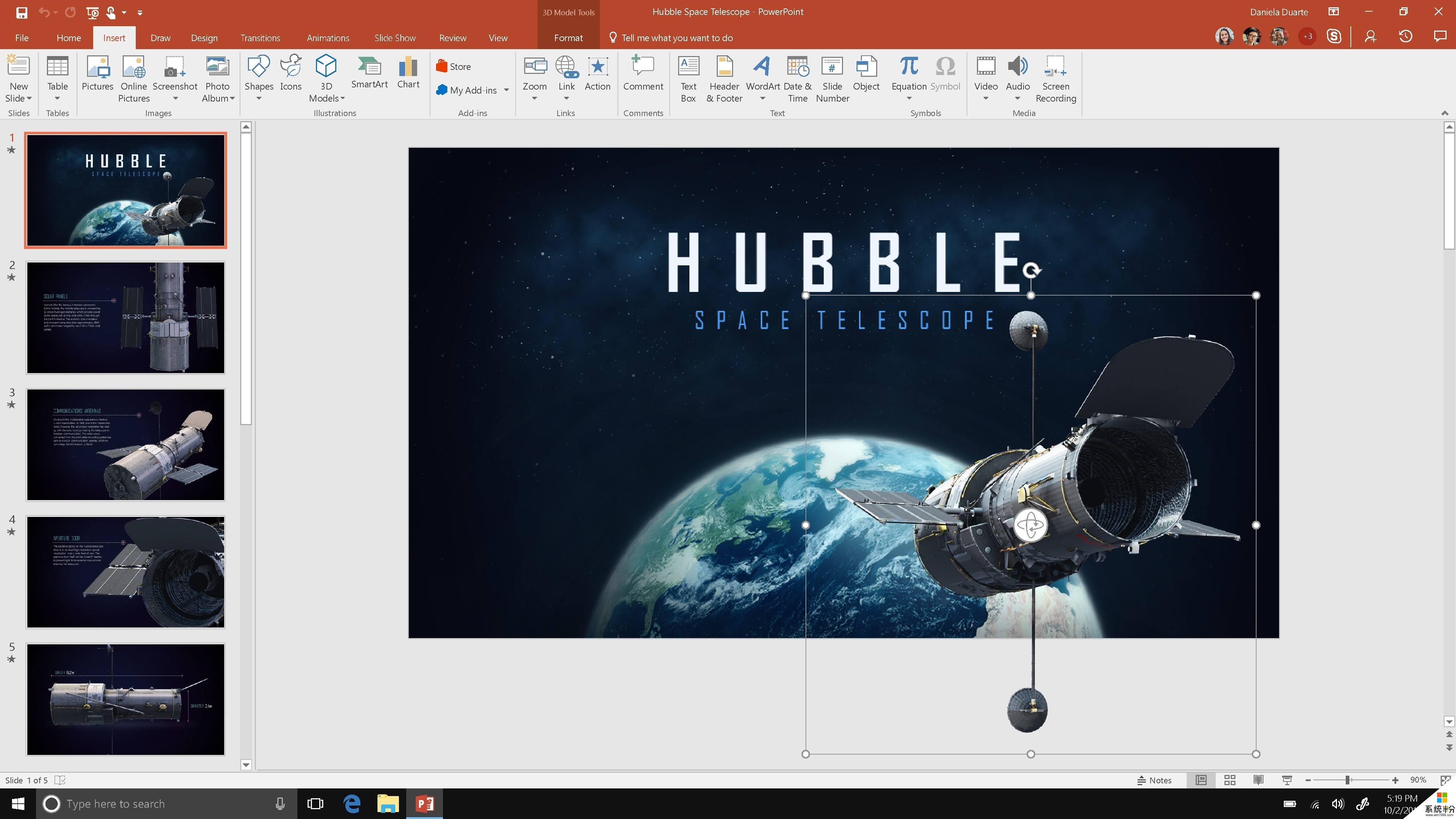Click the Windows search box

167,804
